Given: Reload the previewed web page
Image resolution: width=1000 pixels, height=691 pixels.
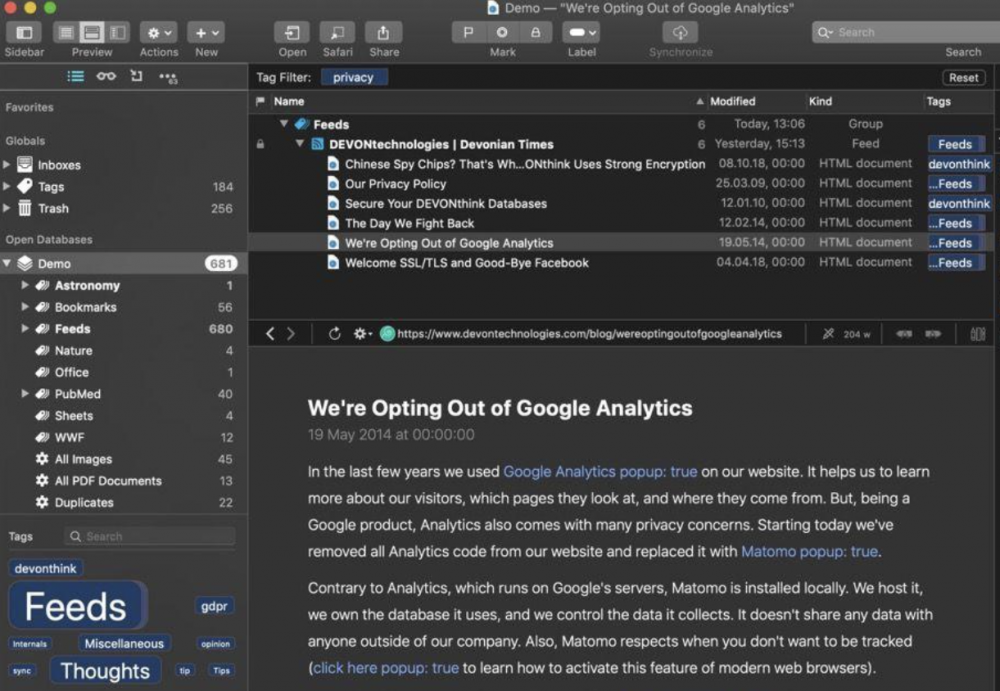Looking at the screenshot, I should pyautogui.click(x=334, y=334).
